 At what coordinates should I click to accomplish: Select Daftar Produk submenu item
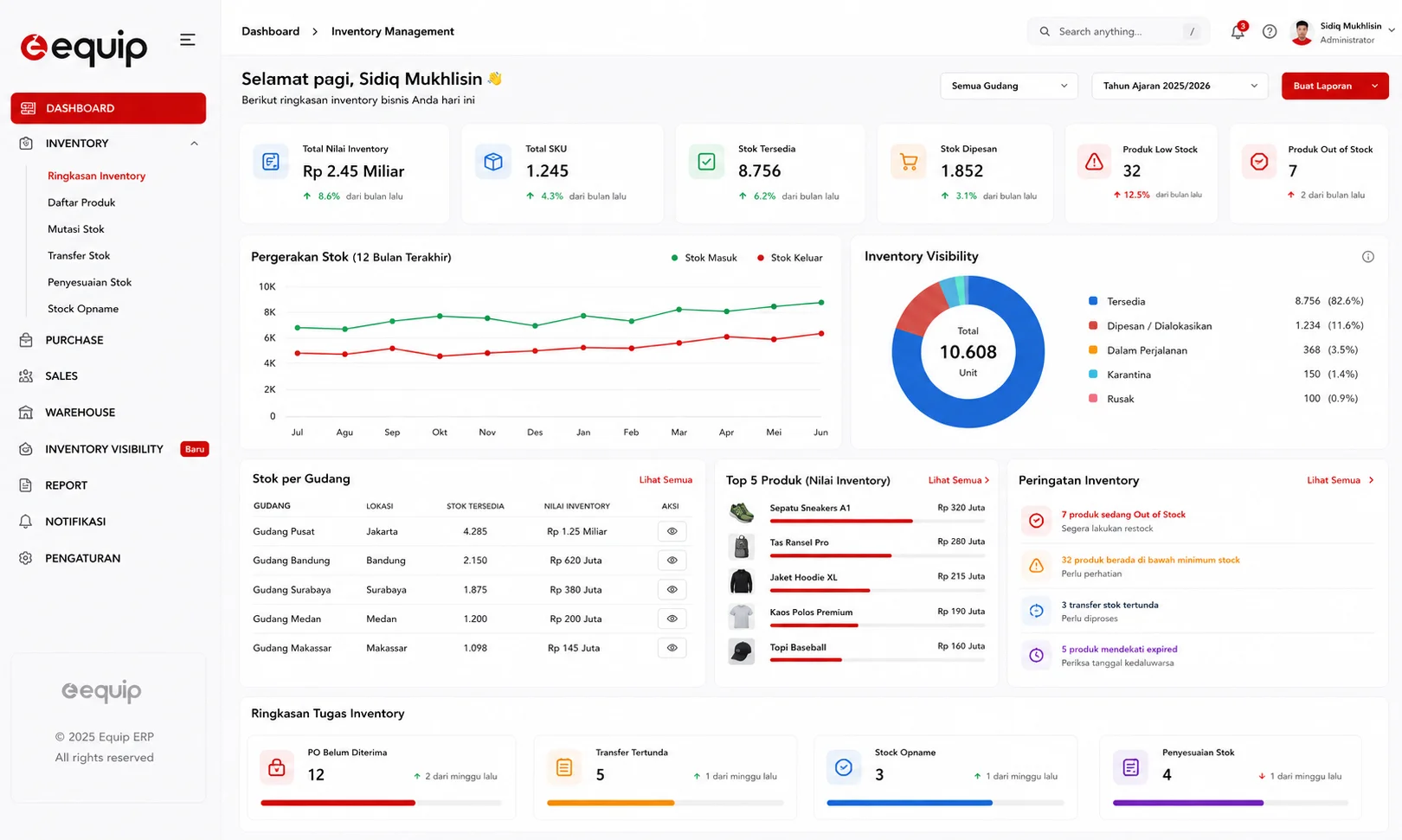81,202
